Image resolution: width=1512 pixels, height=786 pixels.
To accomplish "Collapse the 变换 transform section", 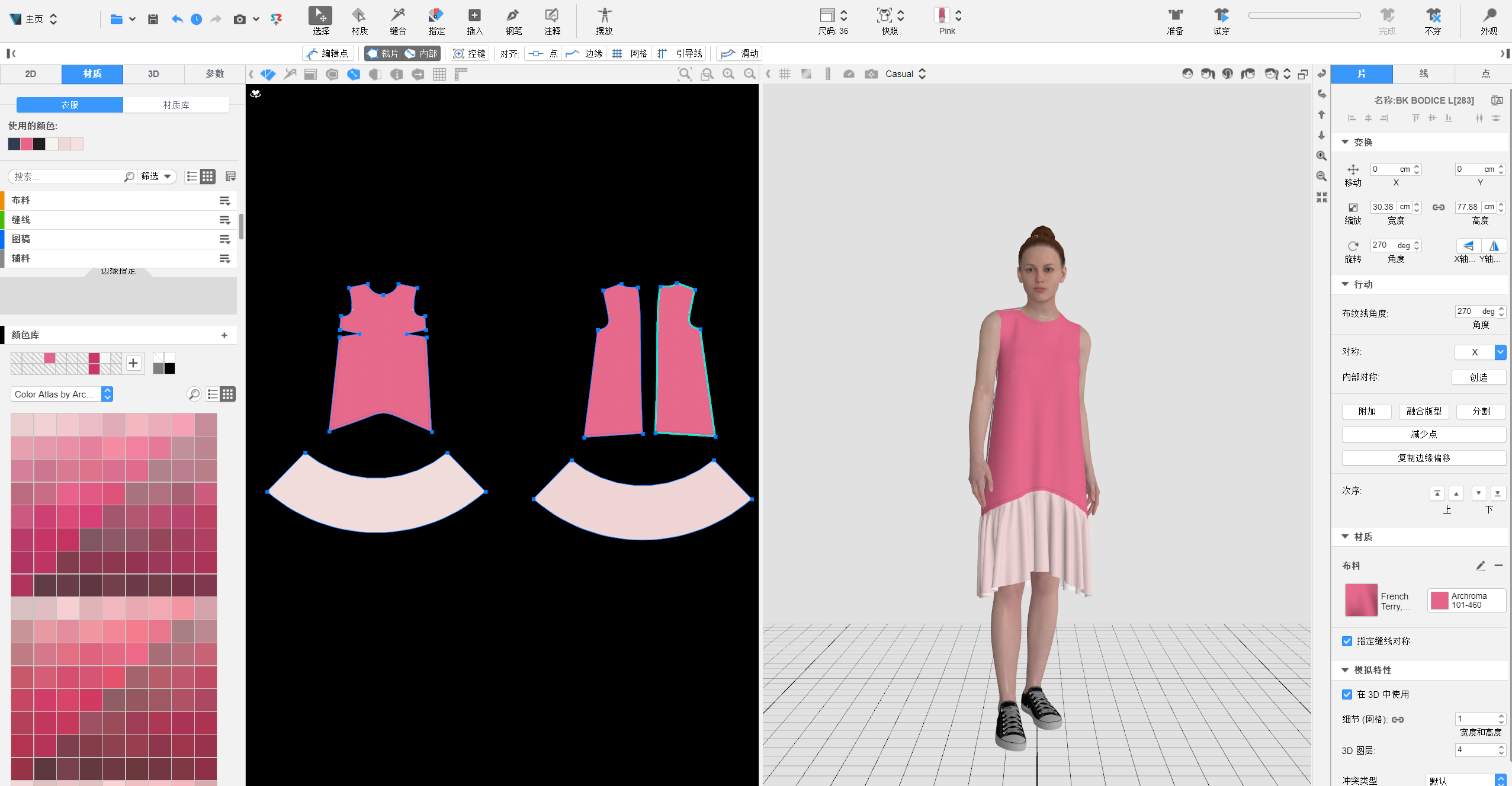I will [x=1345, y=142].
